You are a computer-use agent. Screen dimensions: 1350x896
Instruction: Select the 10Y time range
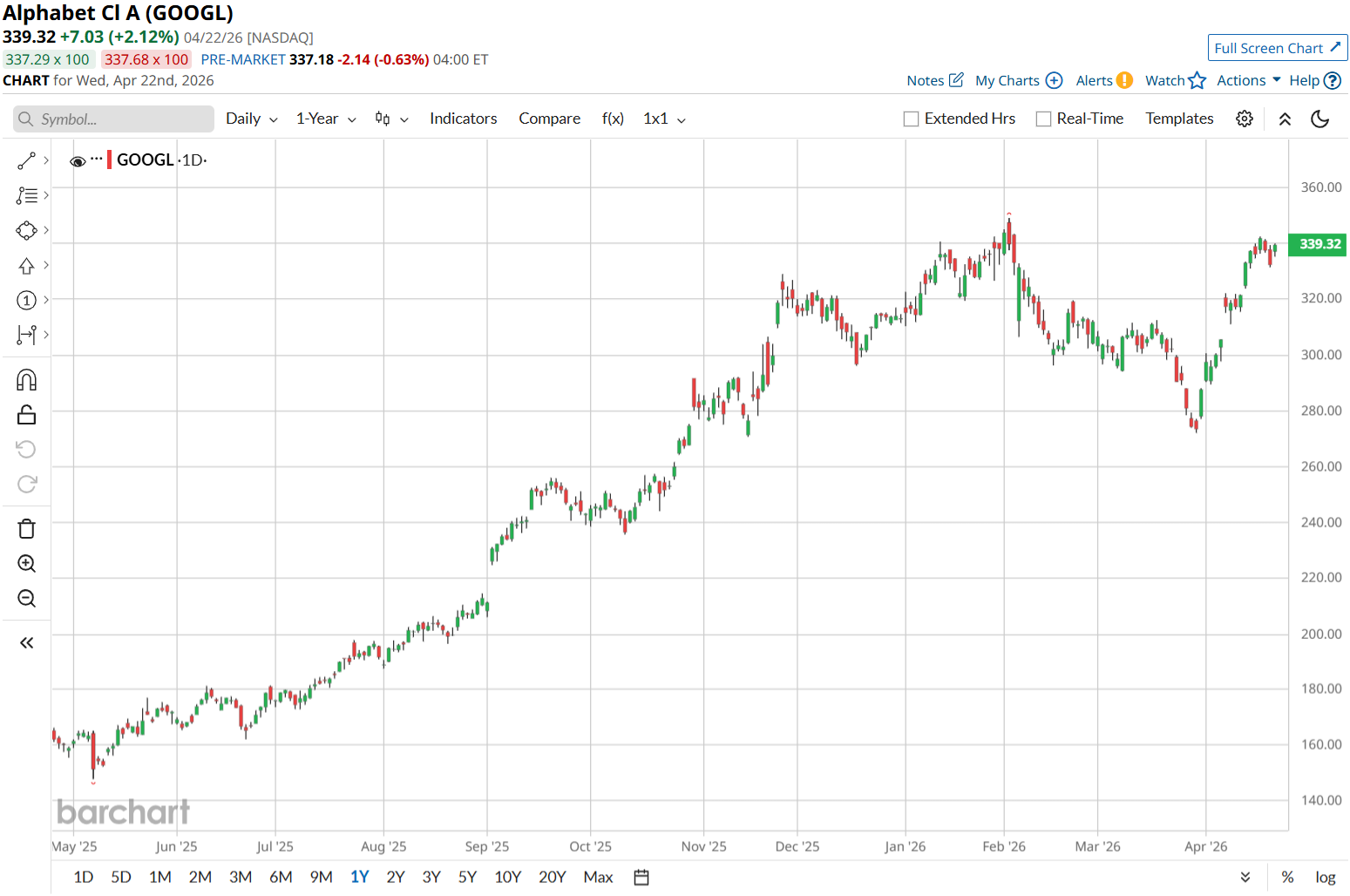click(507, 877)
